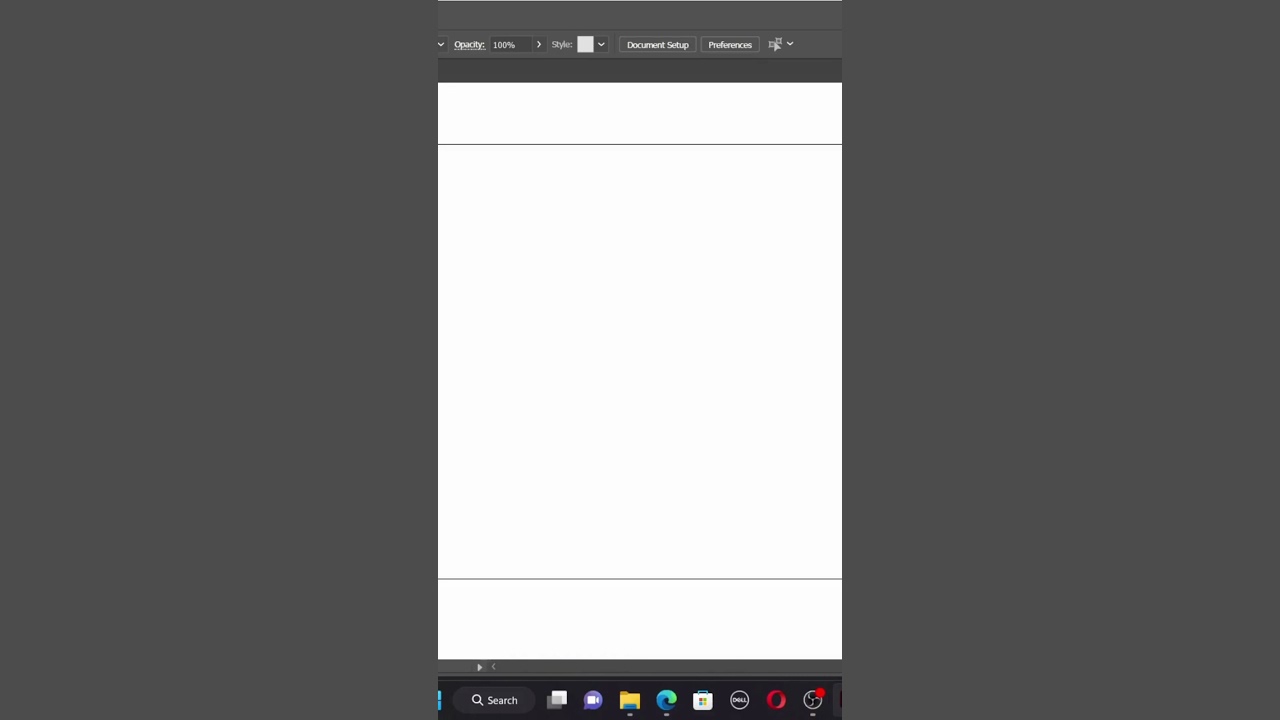Click the horizontal scrollbar left arrow

coord(493,667)
